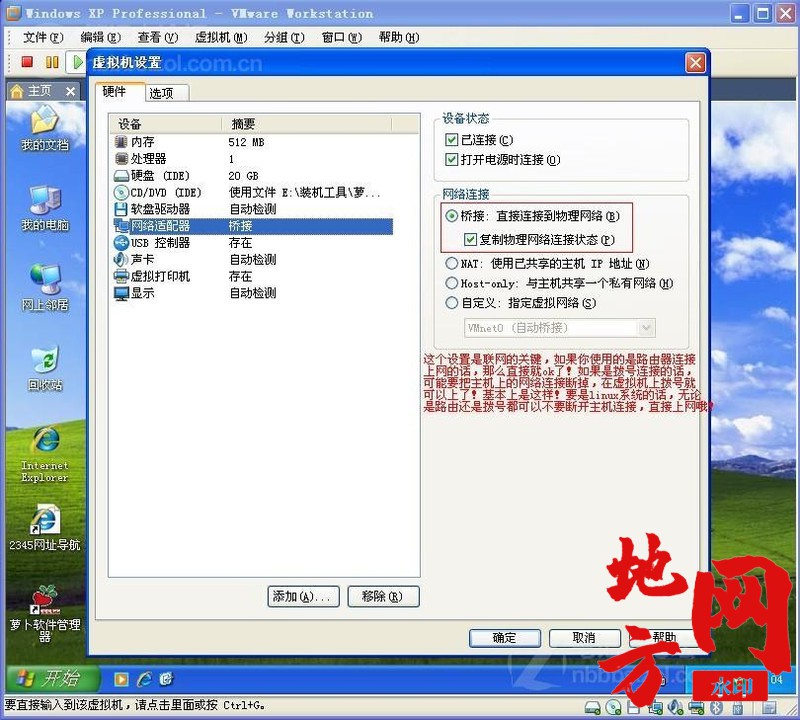Open the 2345网址导航 desktop shortcut
800x720 pixels.
45,528
